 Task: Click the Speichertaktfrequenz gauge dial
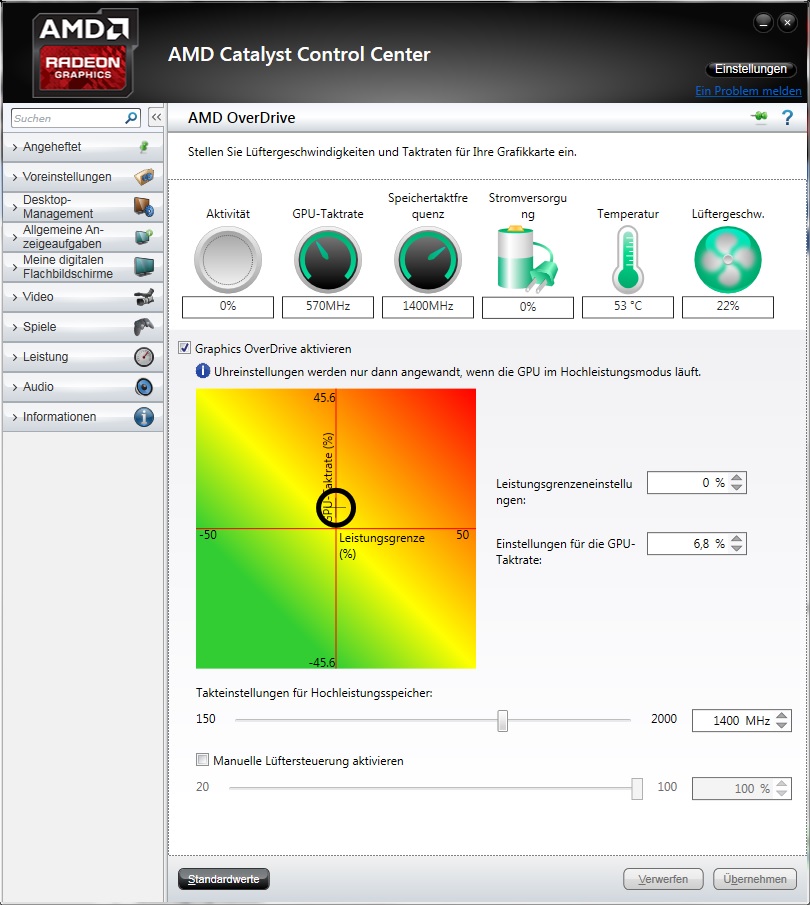point(428,260)
